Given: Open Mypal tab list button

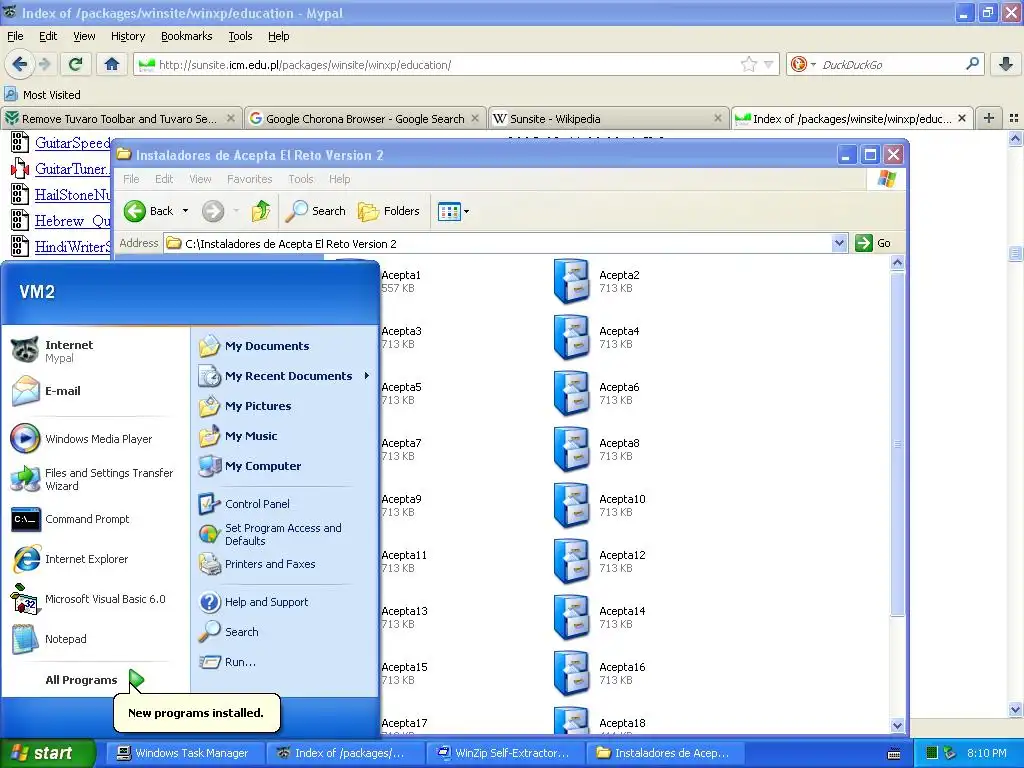Looking at the screenshot, I should [x=1014, y=118].
